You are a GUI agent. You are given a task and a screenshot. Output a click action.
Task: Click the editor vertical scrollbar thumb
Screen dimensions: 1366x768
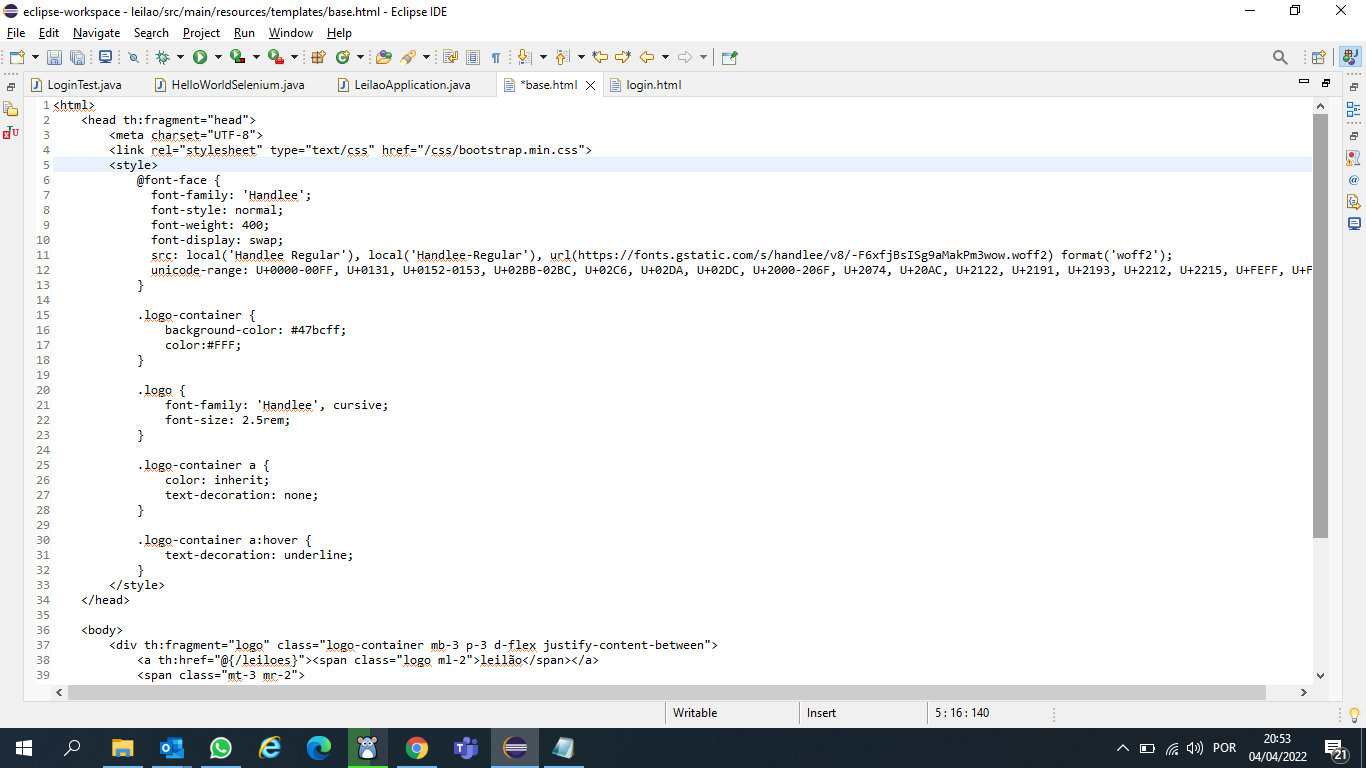1320,326
